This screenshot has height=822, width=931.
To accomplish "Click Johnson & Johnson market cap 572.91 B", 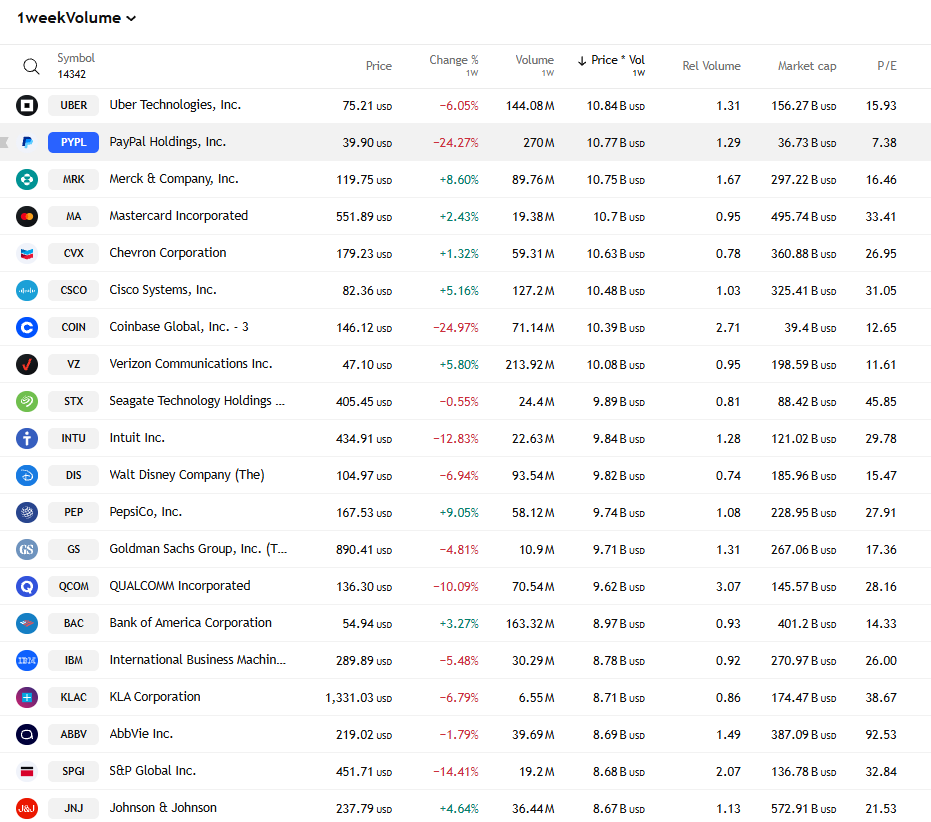I will point(803,808).
